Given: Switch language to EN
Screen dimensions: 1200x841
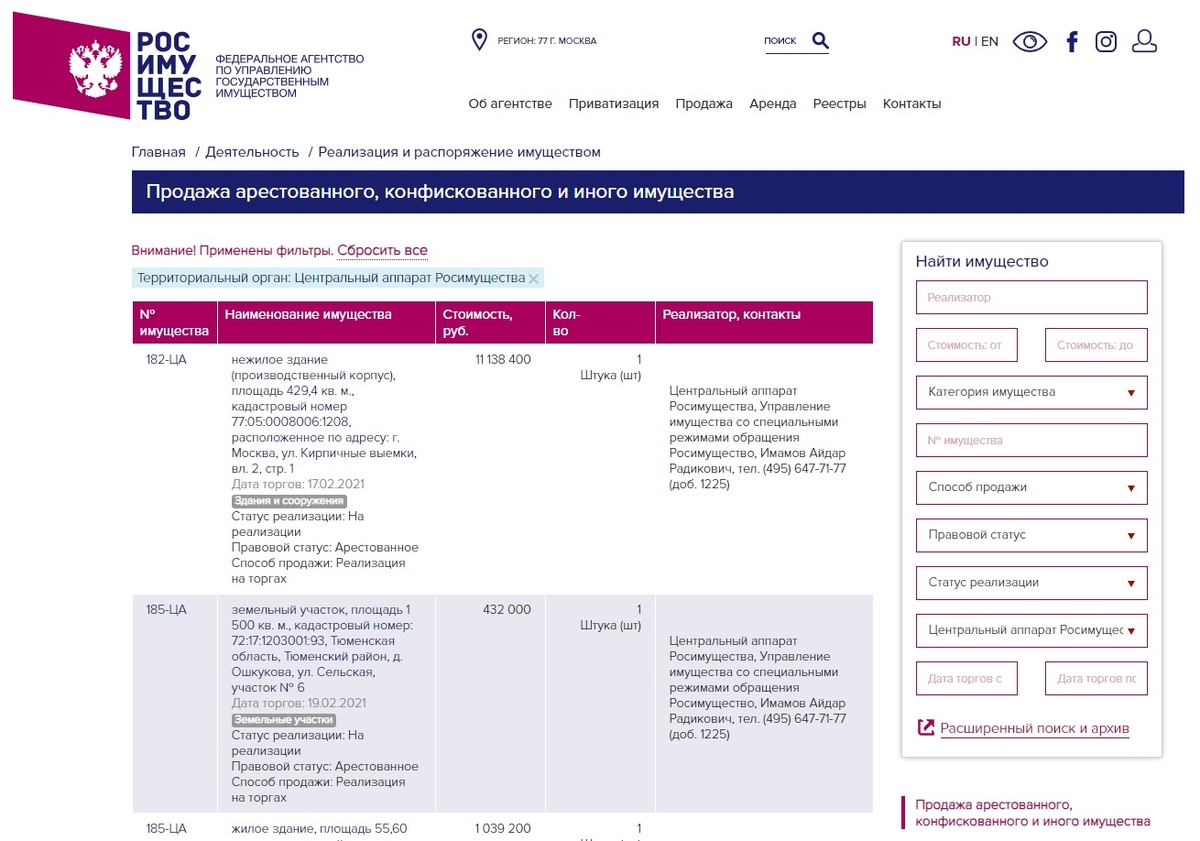Looking at the screenshot, I should 989,42.
